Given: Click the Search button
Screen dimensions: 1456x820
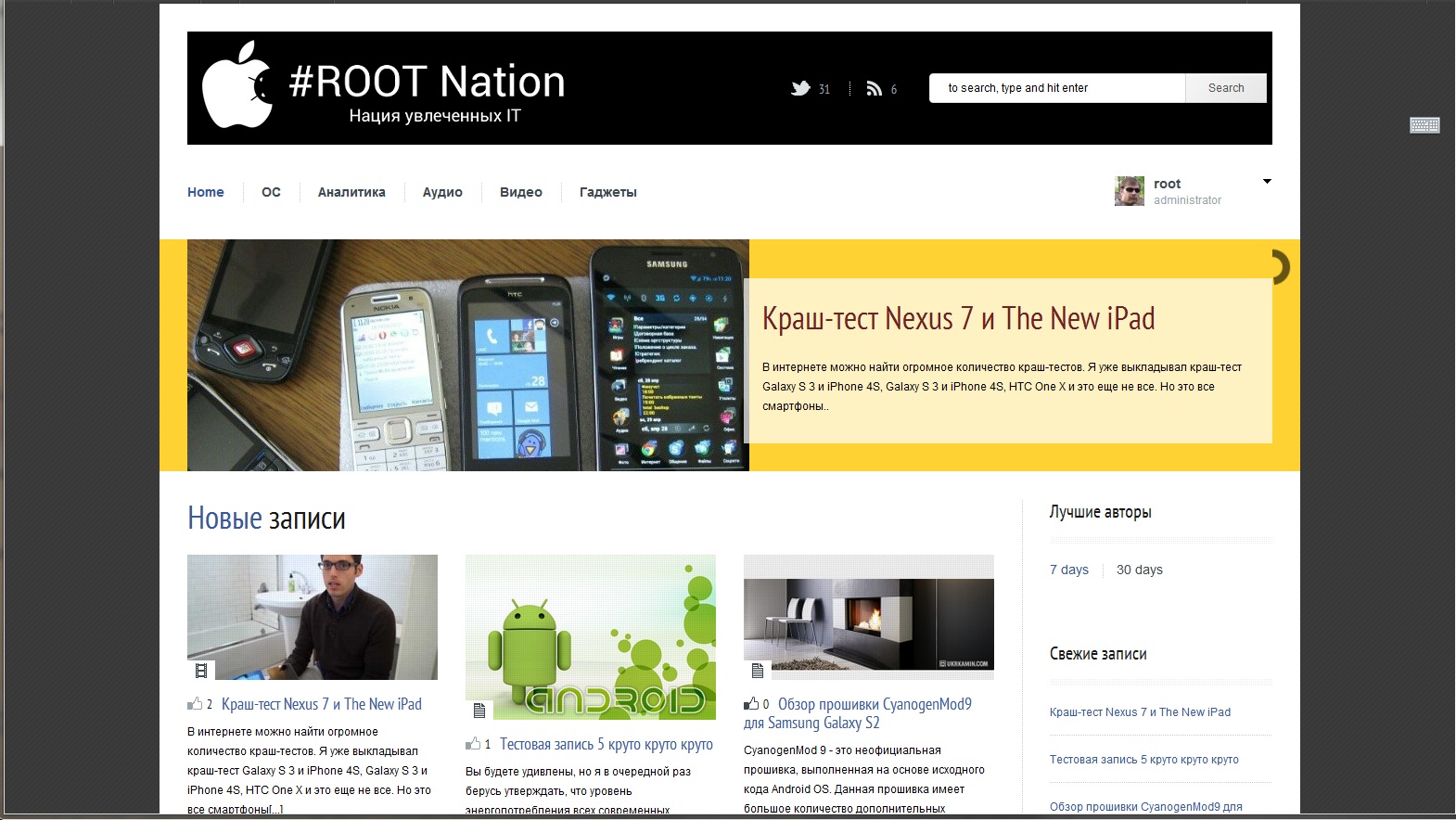Looking at the screenshot, I should click(x=1226, y=88).
